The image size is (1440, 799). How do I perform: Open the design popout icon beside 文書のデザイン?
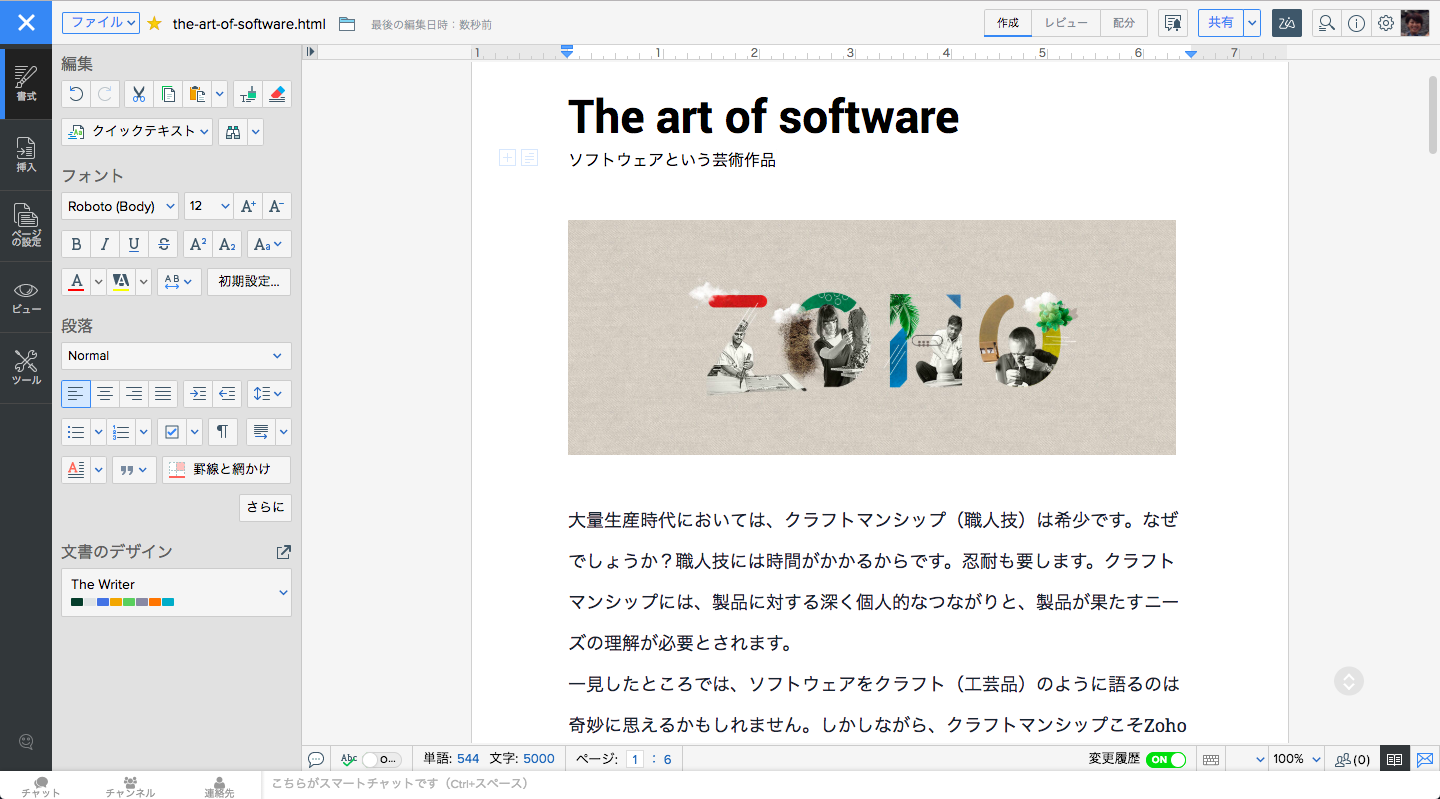tap(284, 552)
